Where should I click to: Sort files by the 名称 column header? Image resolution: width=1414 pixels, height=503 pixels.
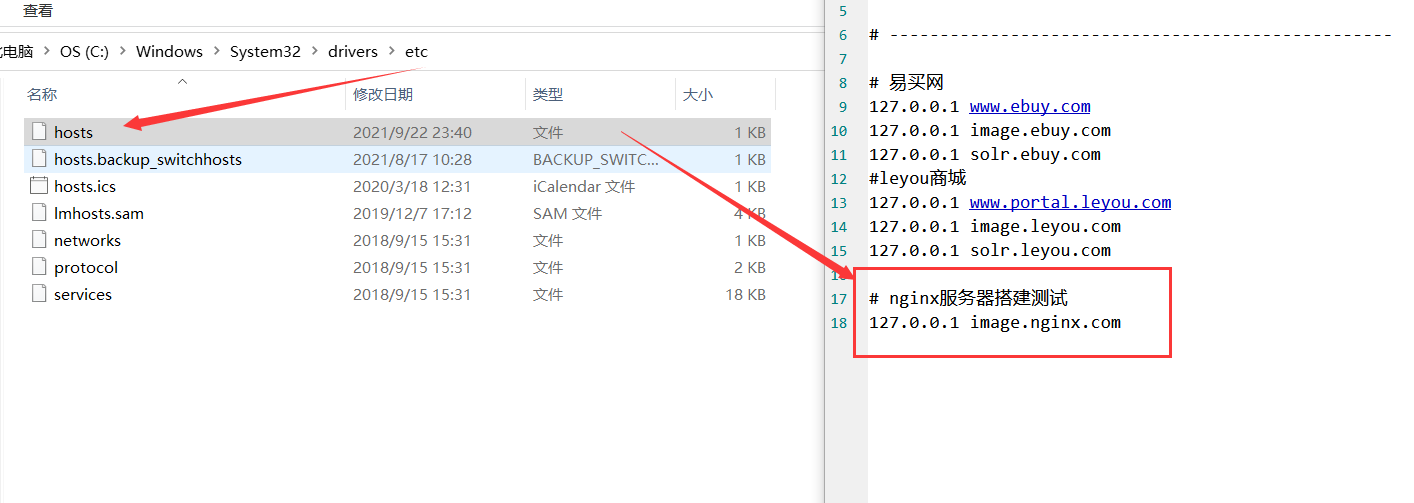tap(42, 94)
